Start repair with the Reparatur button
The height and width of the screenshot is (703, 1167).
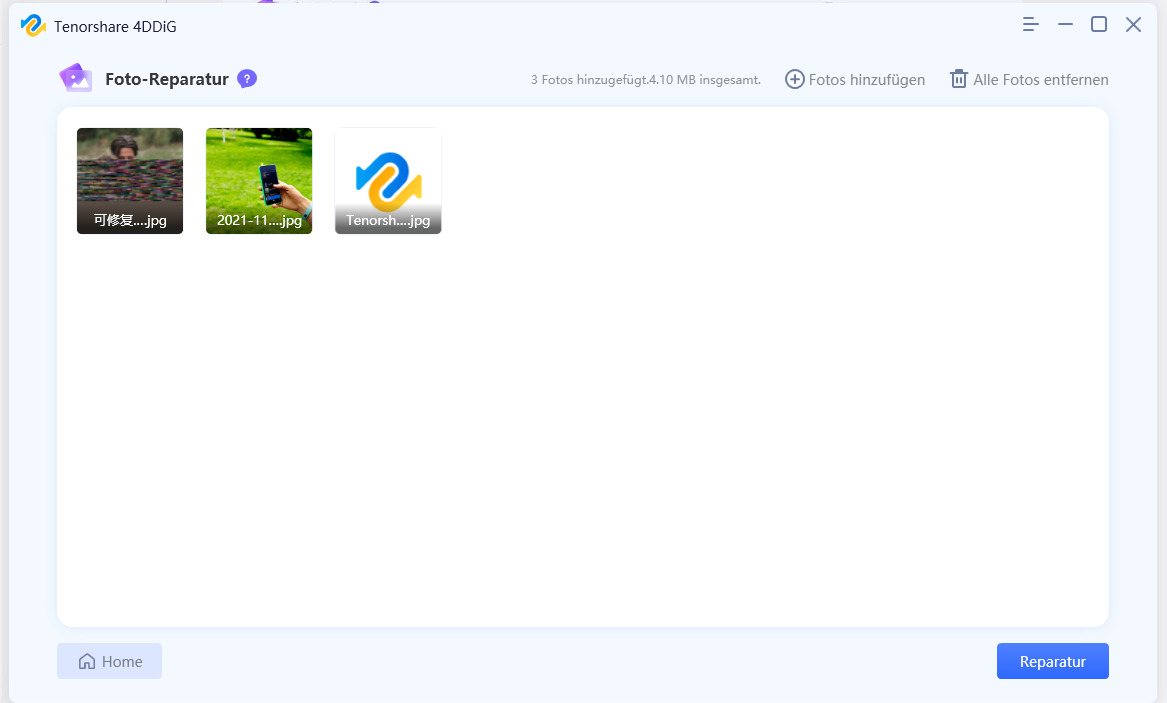[1052, 661]
